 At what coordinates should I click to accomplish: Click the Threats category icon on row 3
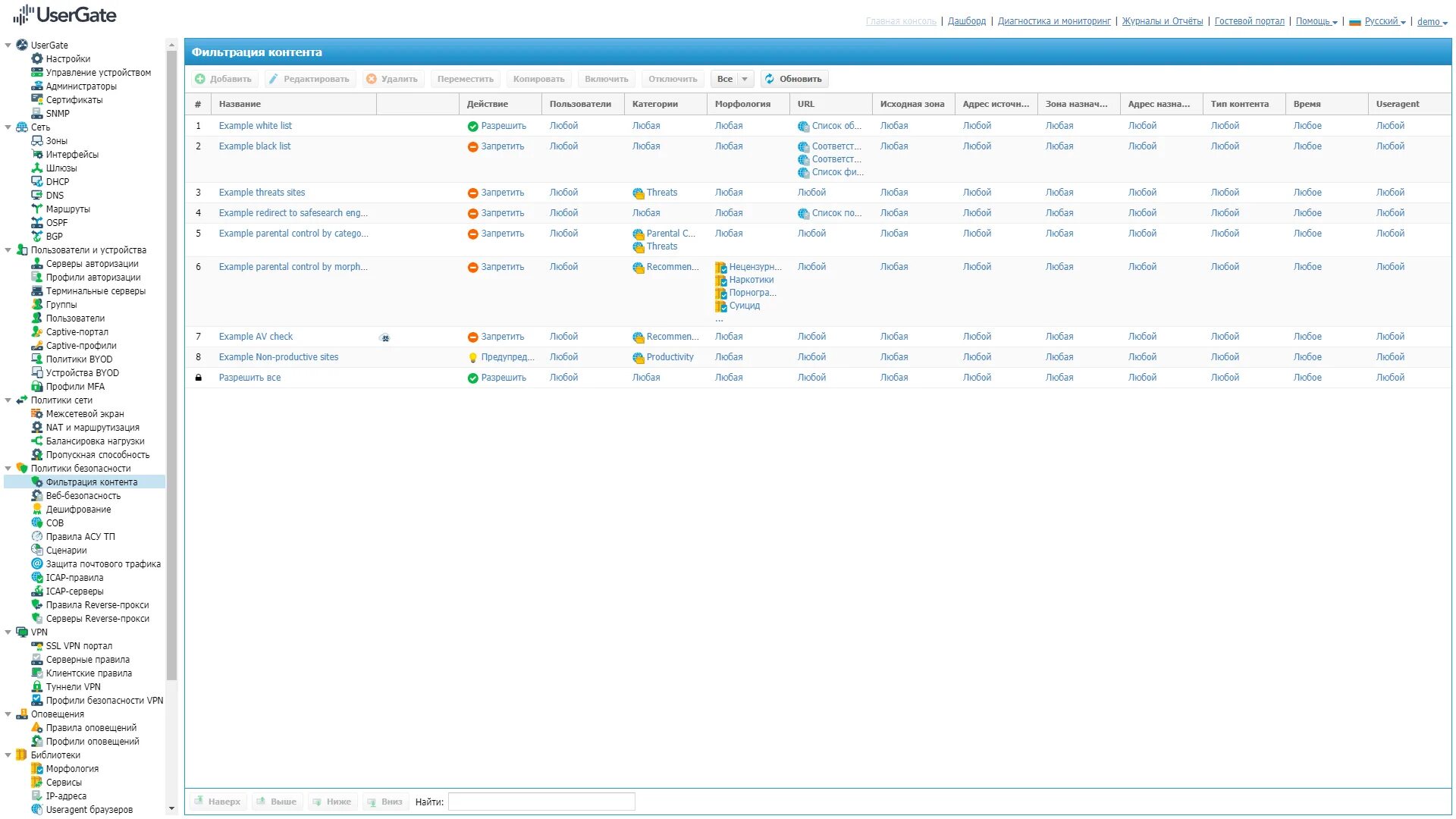pyautogui.click(x=637, y=192)
